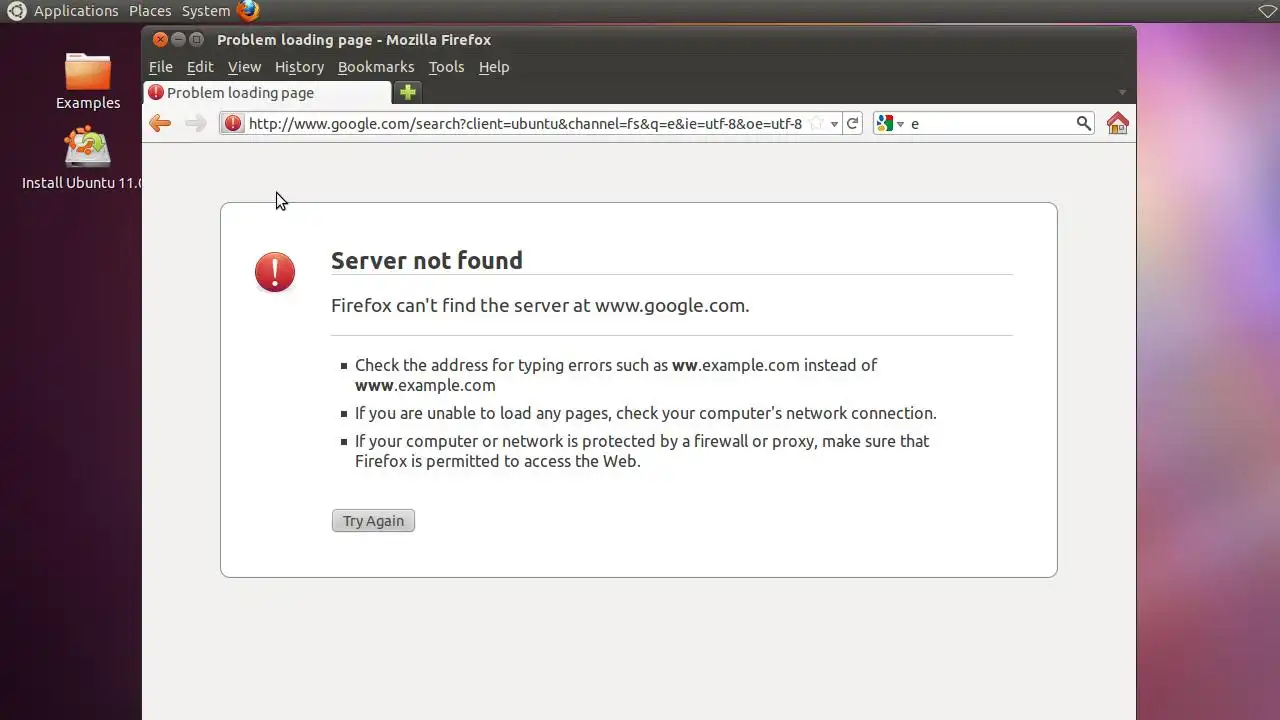Open the File menu
The image size is (1280, 720).
pos(160,67)
